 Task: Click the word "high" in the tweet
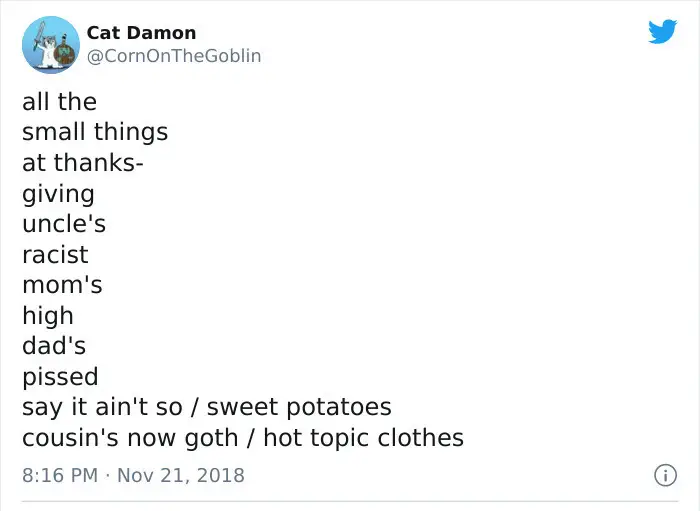pos(48,316)
